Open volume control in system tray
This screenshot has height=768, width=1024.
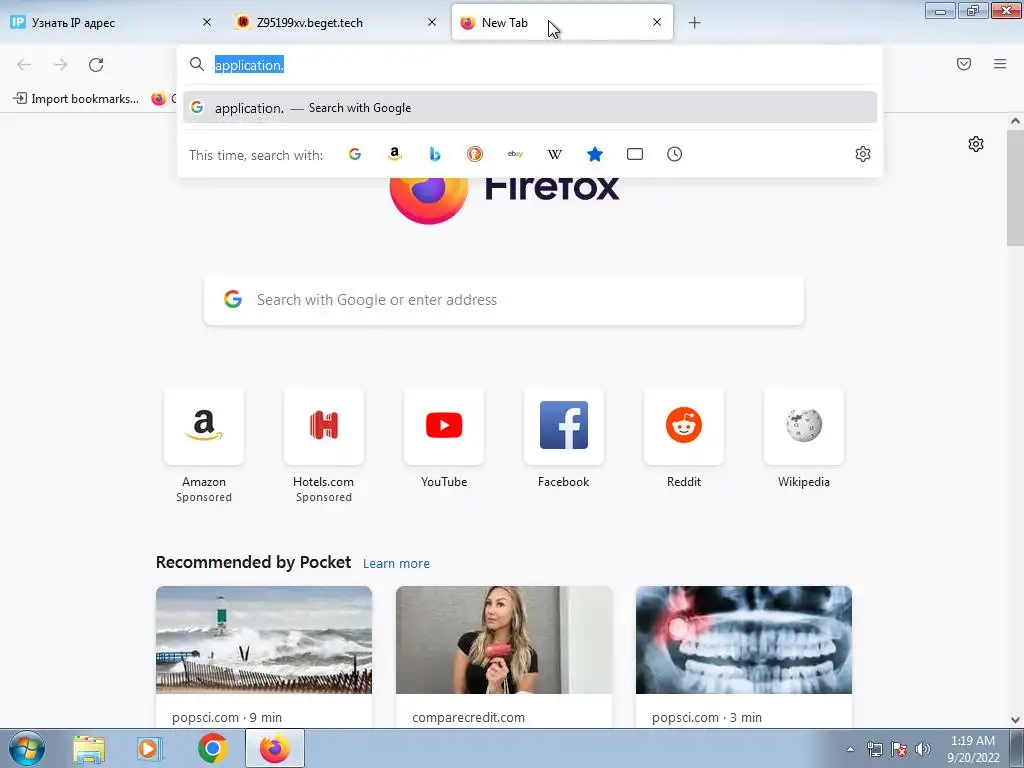click(923, 749)
